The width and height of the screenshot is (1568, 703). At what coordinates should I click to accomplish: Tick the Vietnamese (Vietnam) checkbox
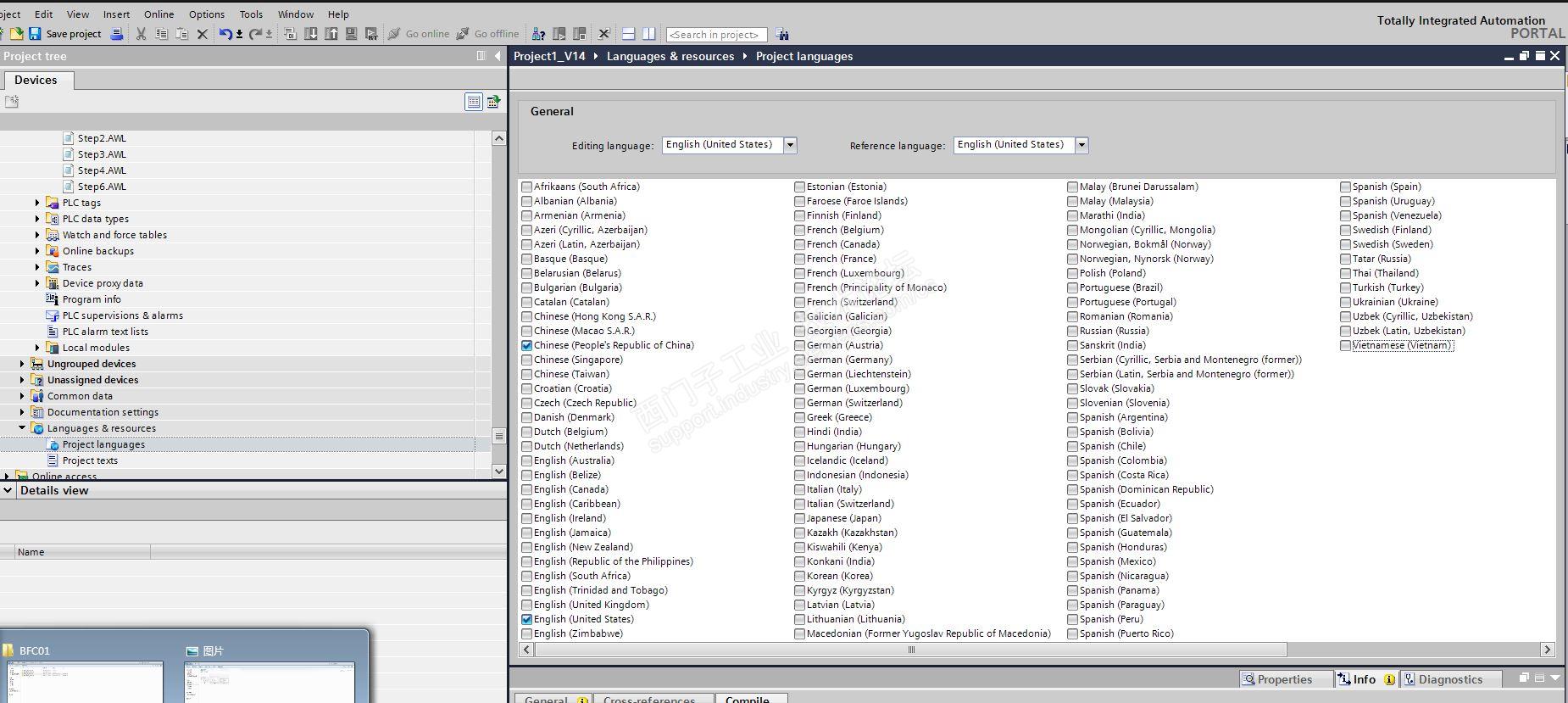(1345, 345)
